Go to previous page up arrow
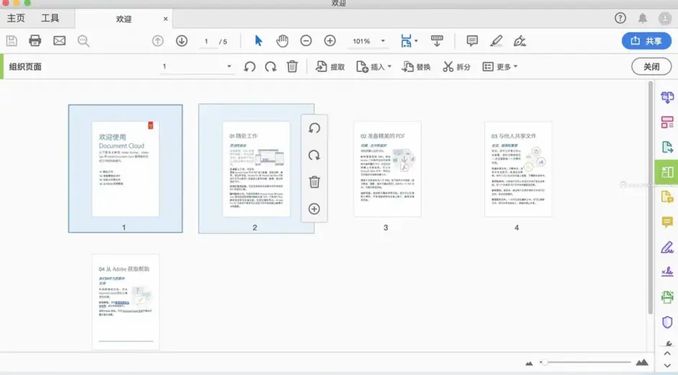This screenshot has height=375, width=678. click(158, 41)
